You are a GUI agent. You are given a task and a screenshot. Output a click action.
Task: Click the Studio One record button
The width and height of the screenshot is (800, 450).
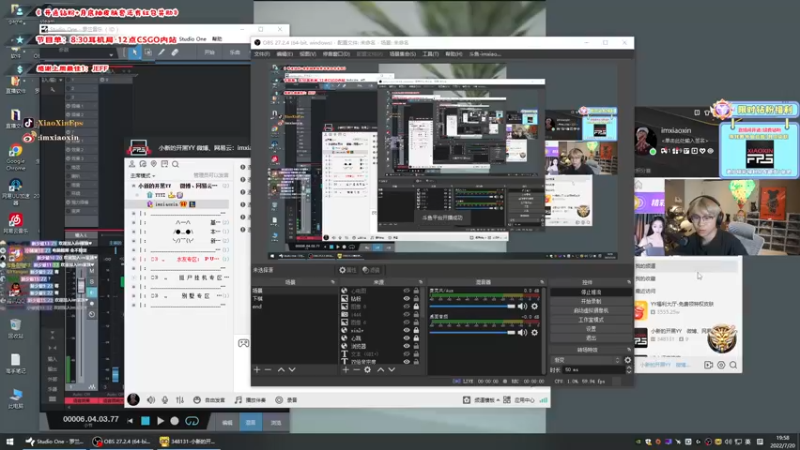(174, 421)
